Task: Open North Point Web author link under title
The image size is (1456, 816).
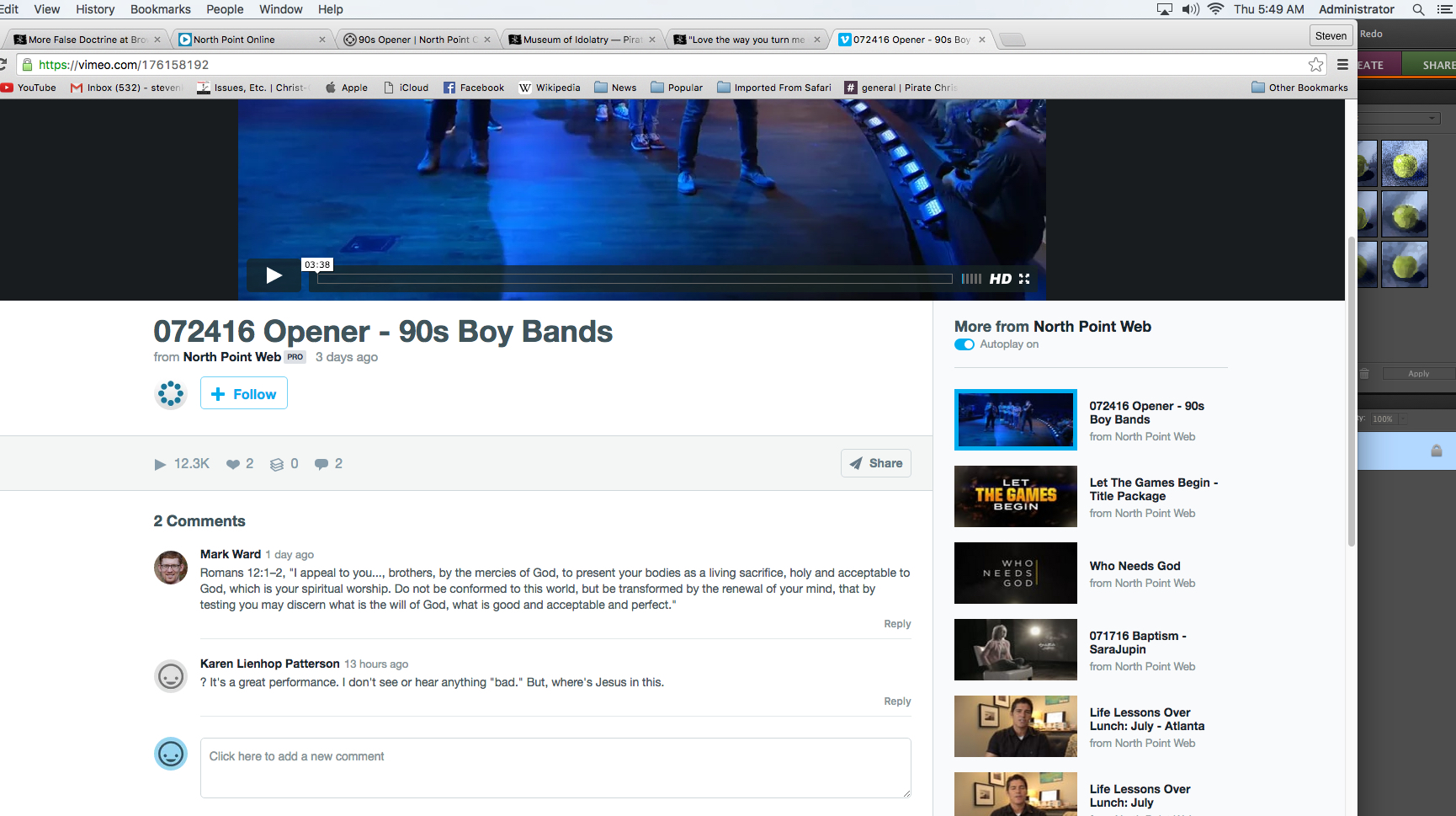Action: pyautogui.click(x=232, y=357)
